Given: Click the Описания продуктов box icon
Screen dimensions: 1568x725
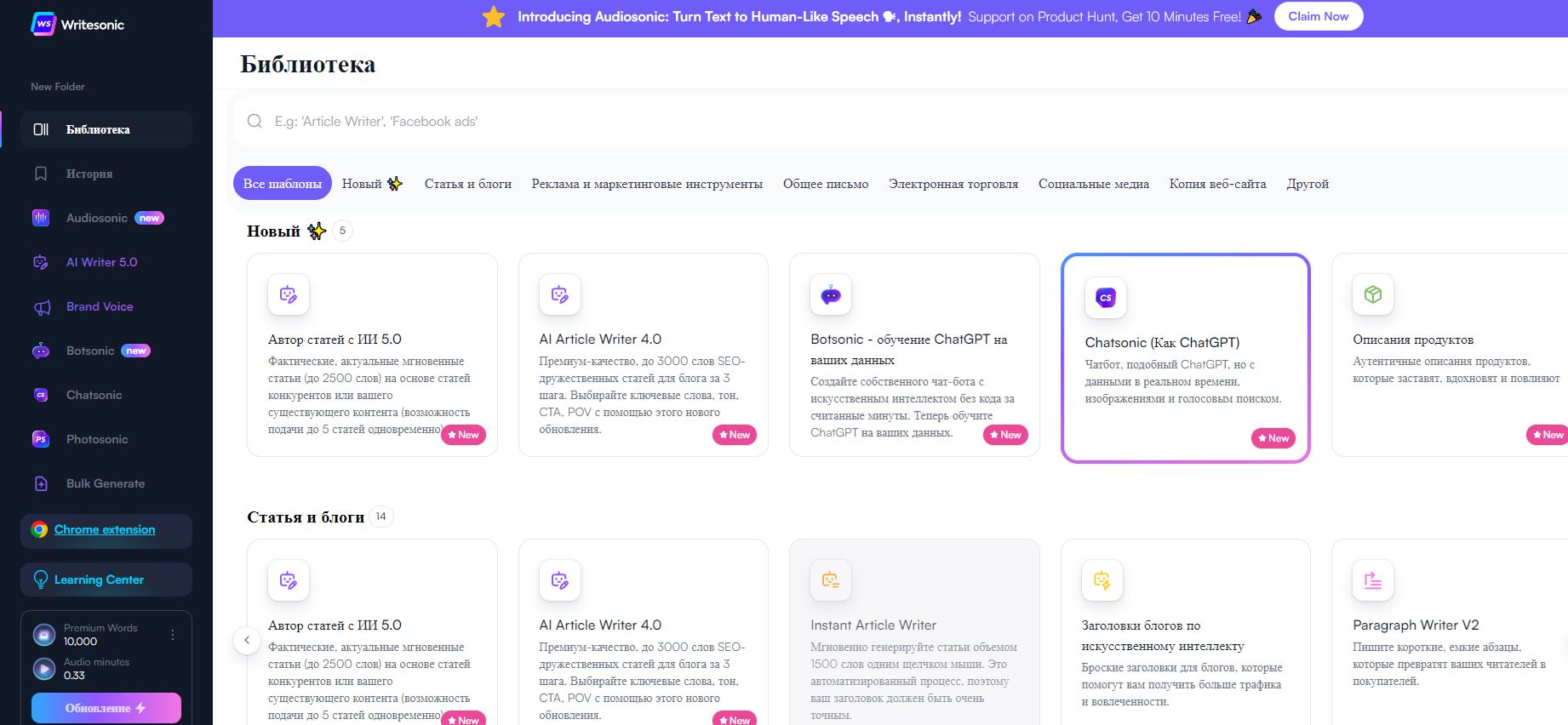Looking at the screenshot, I should click(x=1373, y=294).
